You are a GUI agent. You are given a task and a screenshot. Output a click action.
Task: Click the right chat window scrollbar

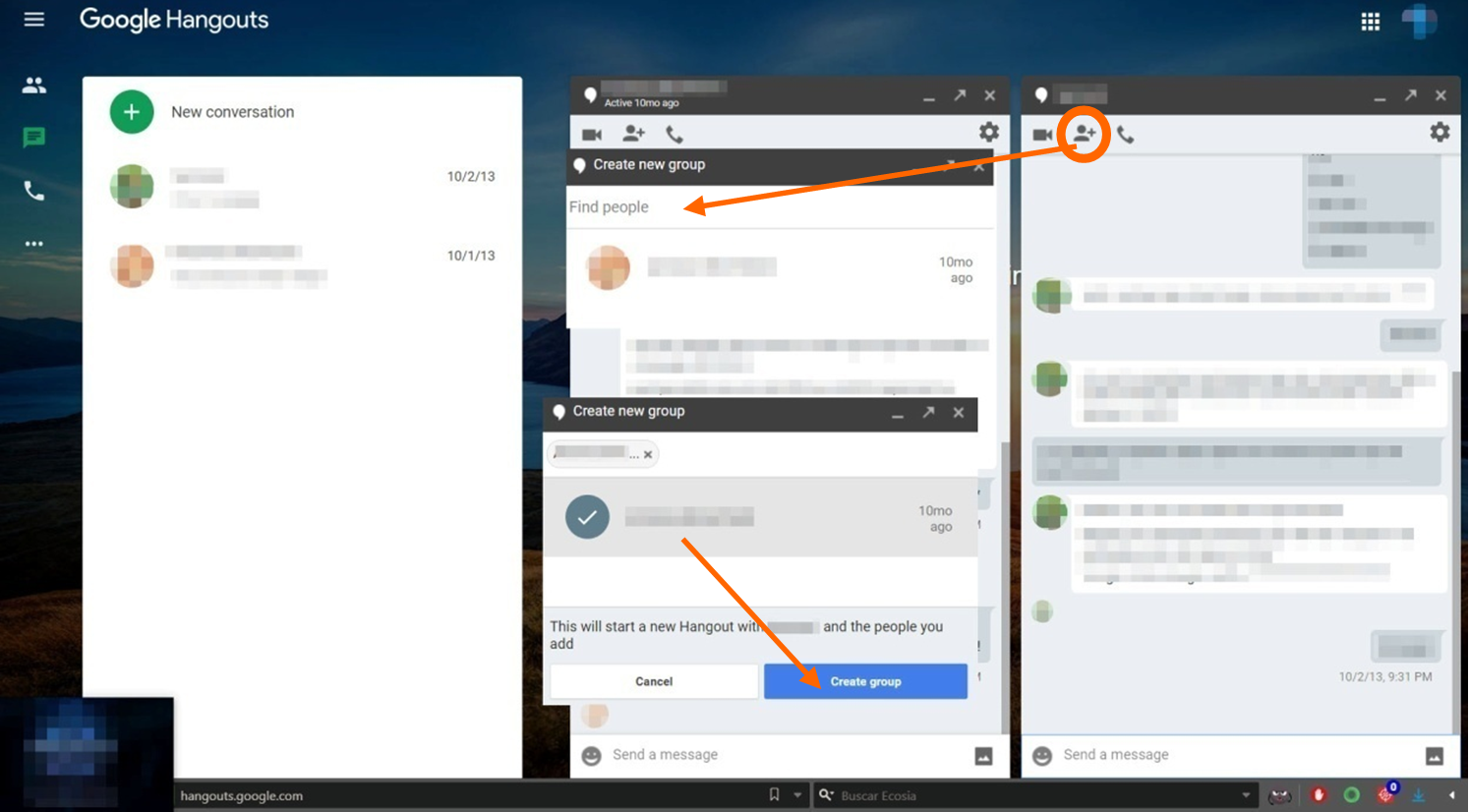pos(1456,551)
